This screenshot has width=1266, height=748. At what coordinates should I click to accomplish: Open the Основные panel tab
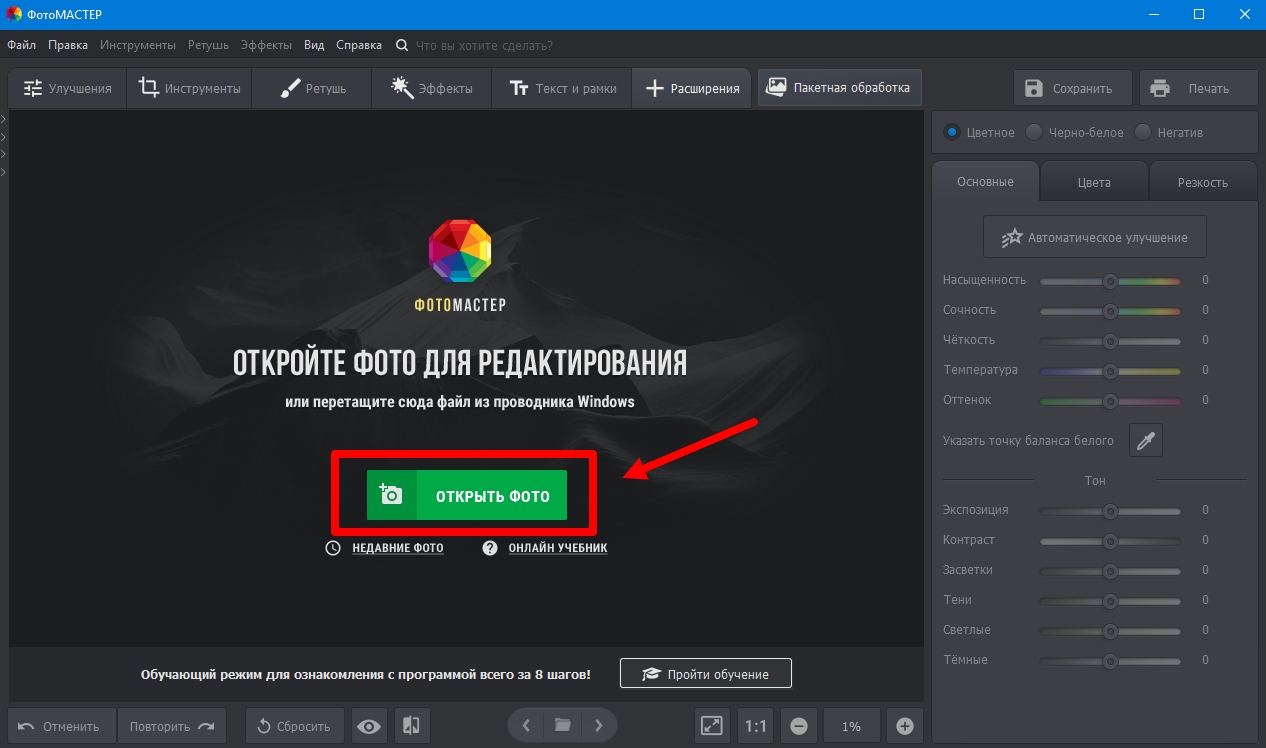985,181
